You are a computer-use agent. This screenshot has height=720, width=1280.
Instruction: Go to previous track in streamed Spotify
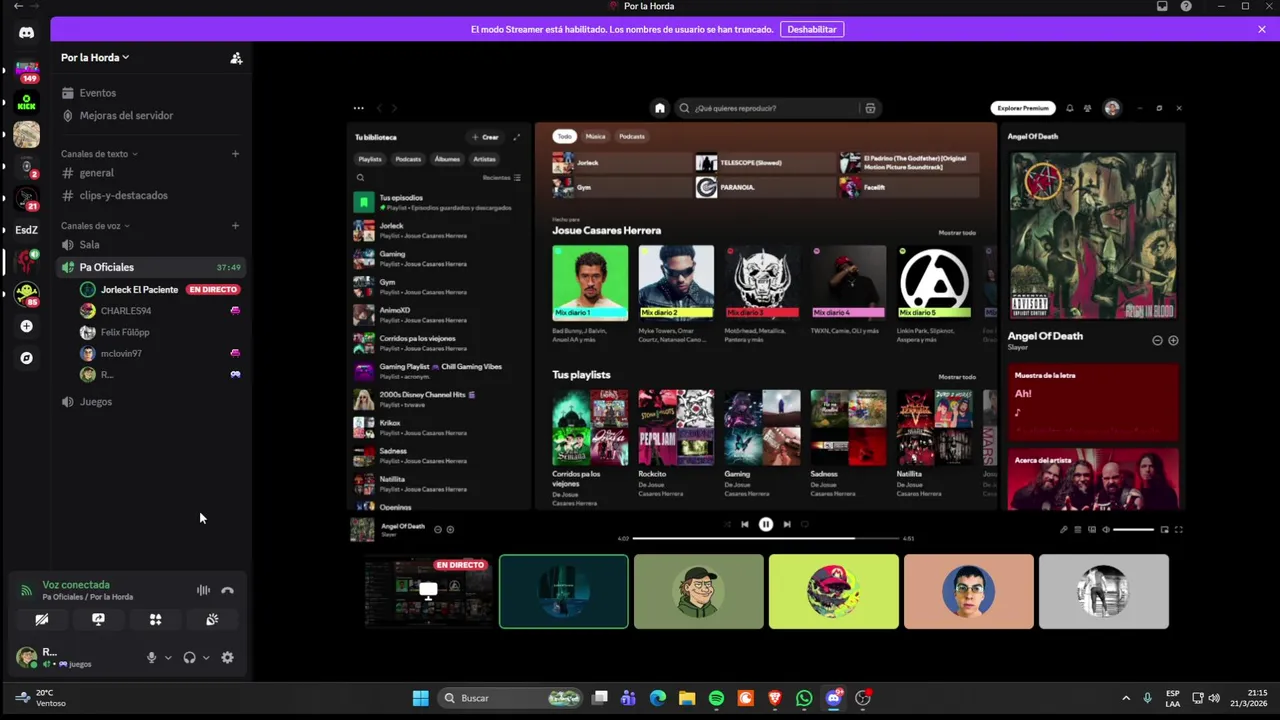(x=744, y=524)
